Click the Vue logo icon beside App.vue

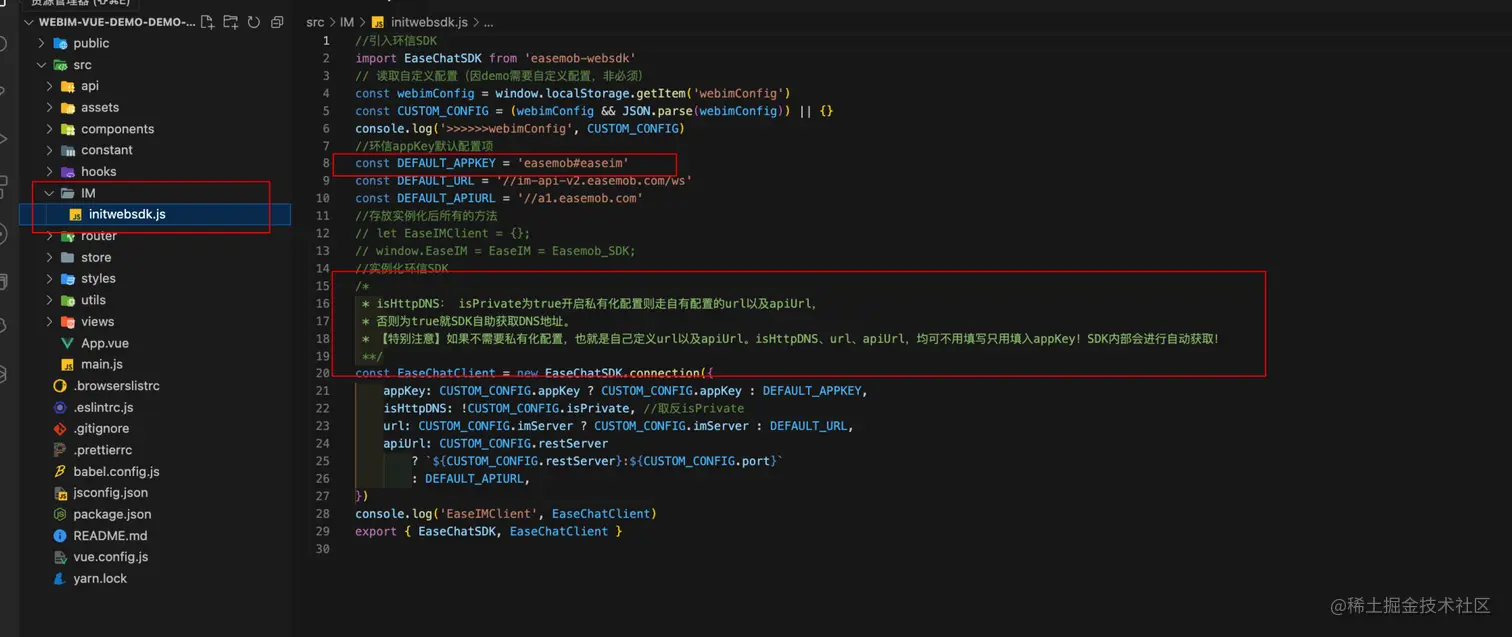[68, 343]
